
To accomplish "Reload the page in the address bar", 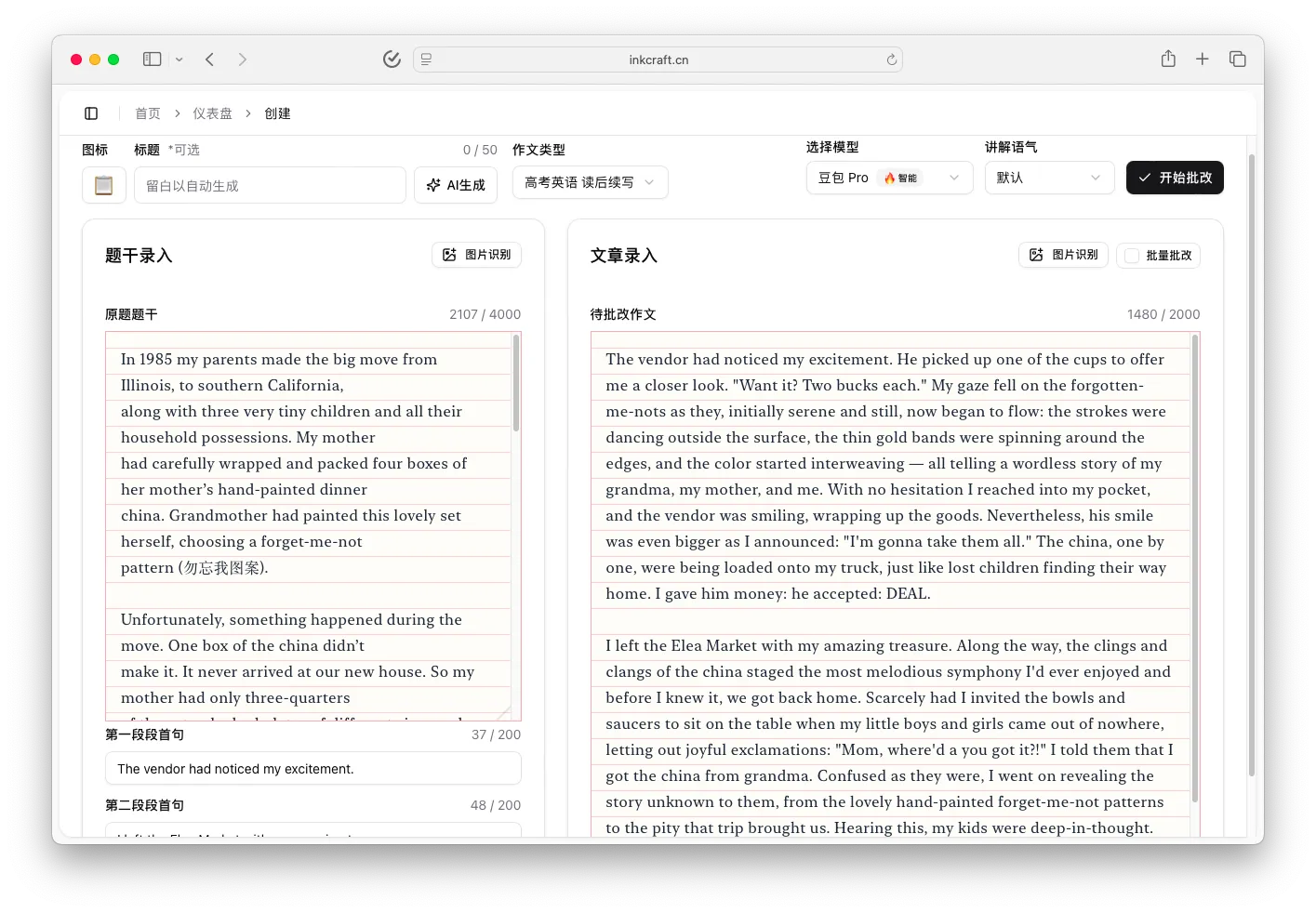I will click(891, 60).
